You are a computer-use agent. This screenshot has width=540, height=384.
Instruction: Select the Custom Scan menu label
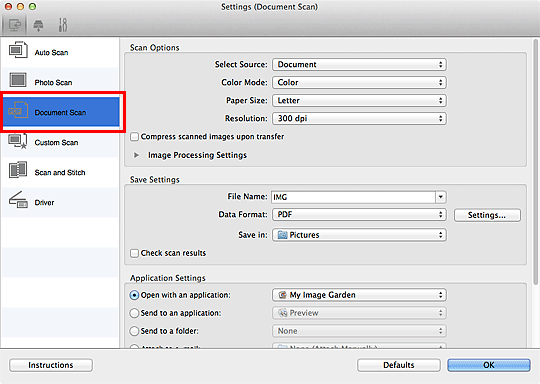(56, 143)
